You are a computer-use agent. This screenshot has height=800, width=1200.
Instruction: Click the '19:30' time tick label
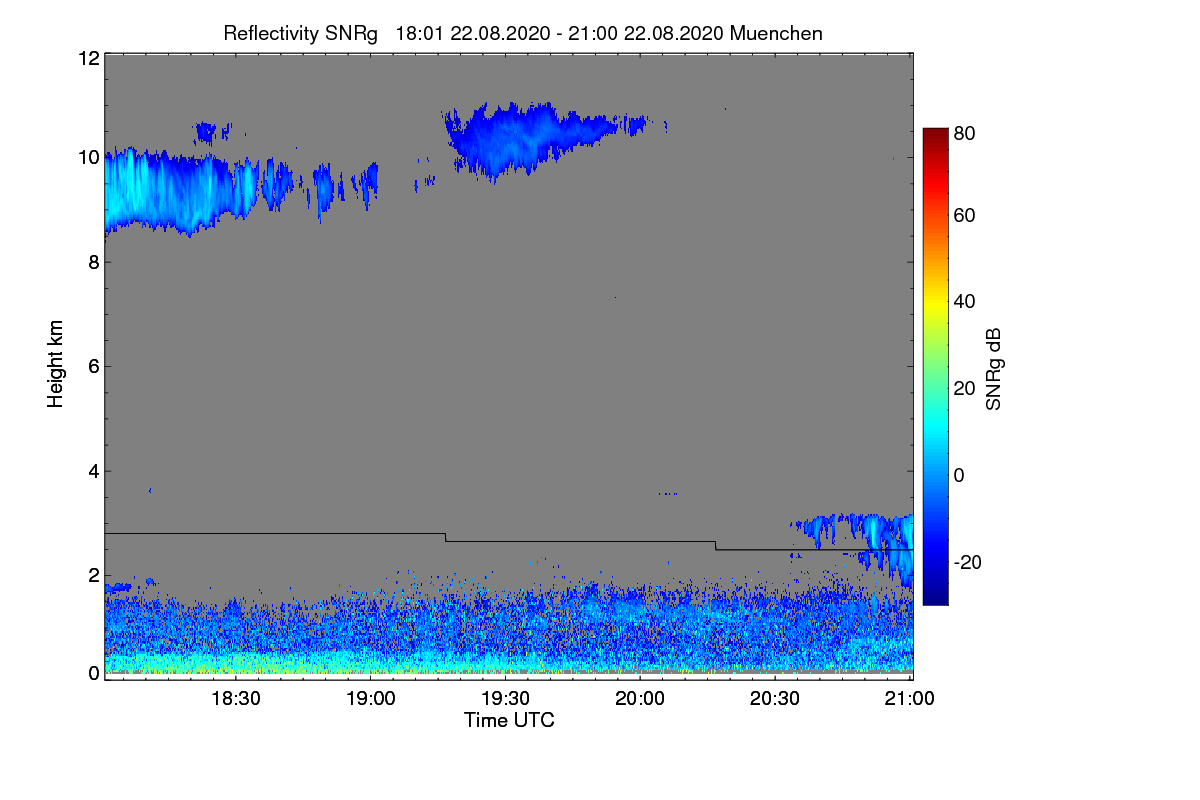pyautogui.click(x=505, y=698)
